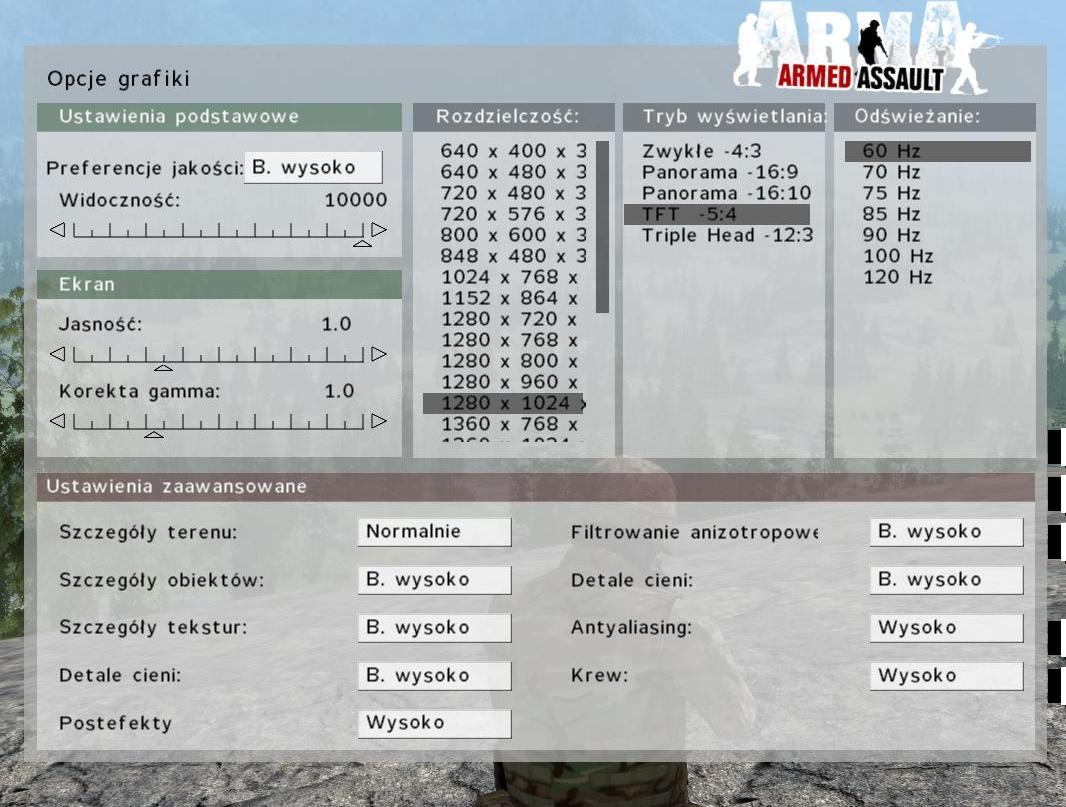The image size is (1066, 807).
Task: Select 1024 x 768 resolution entry
Action: pyautogui.click(x=509, y=277)
